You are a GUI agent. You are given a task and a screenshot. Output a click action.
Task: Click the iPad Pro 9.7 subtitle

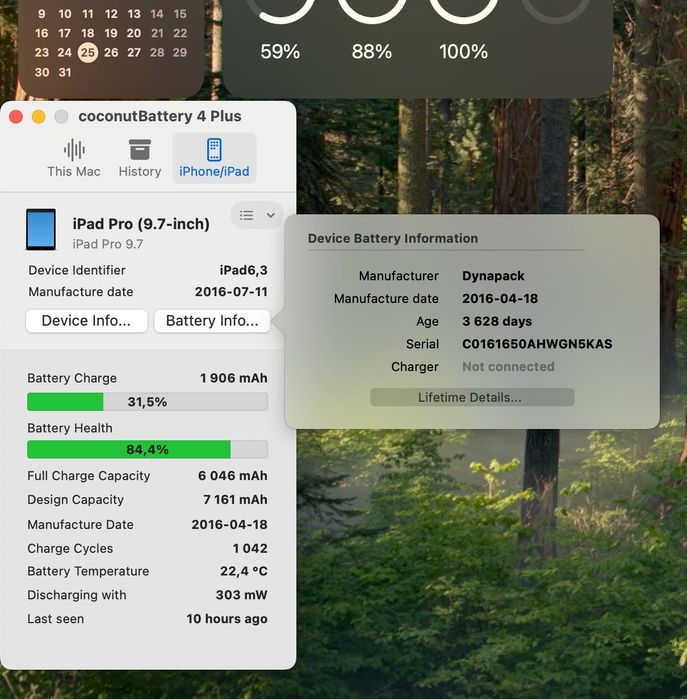(x=108, y=244)
